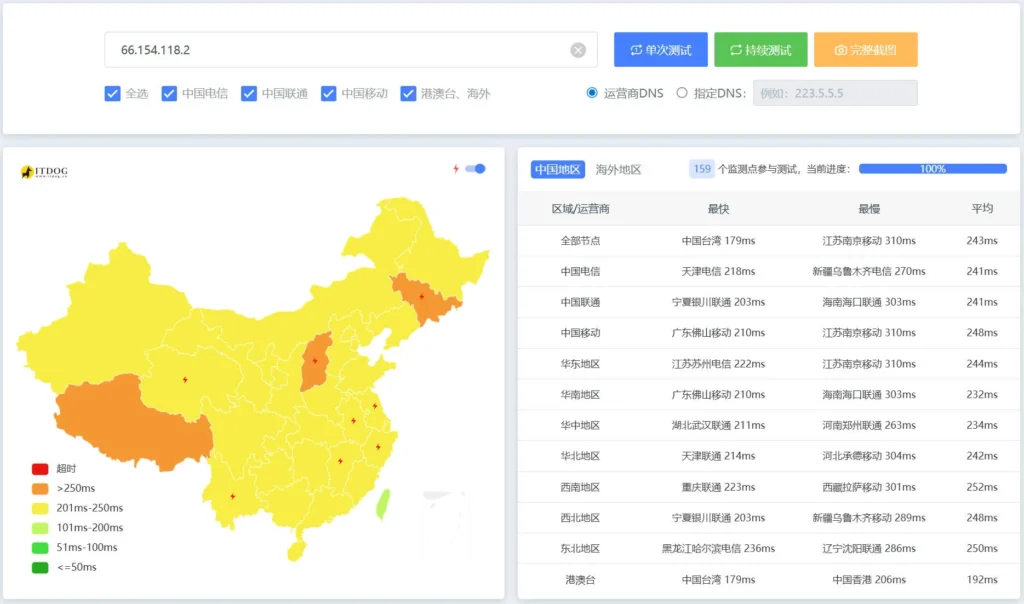Select the 中国电信 table row label
1024x604 pixels.
pyautogui.click(x=580, y=271)
